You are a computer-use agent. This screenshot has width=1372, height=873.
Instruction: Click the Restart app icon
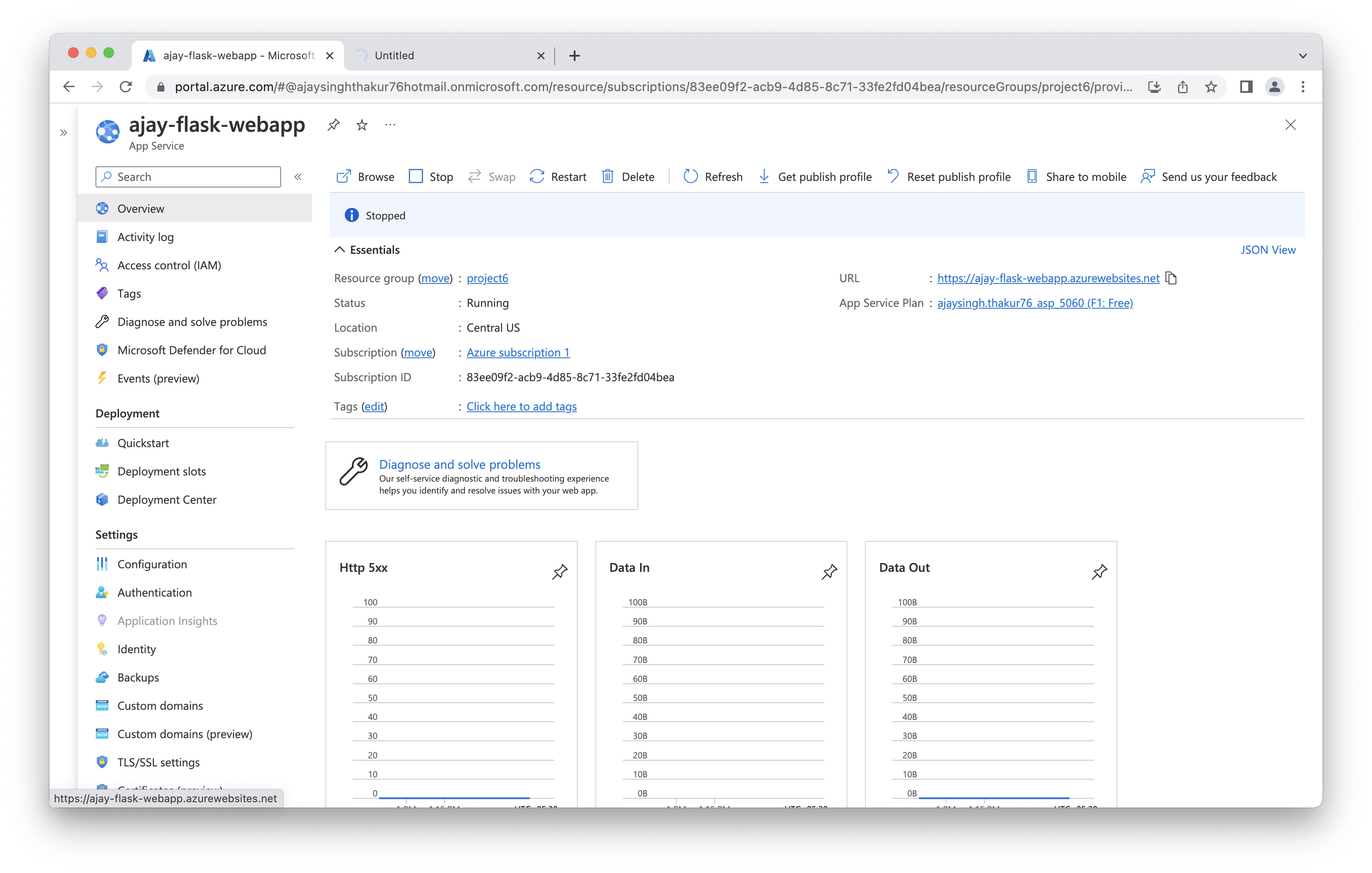click(537, 177)
